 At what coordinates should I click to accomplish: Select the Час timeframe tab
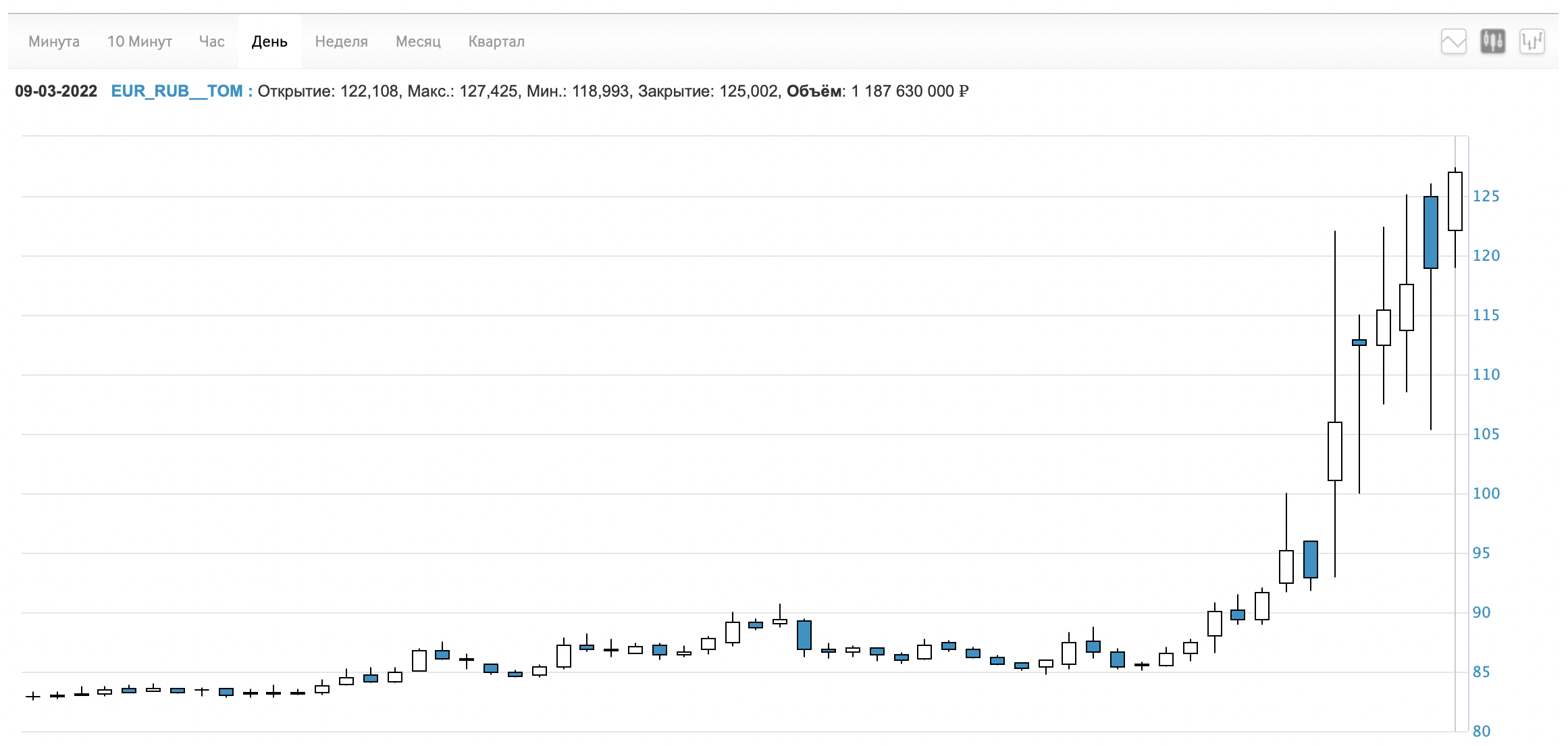[x=211, y=41]
